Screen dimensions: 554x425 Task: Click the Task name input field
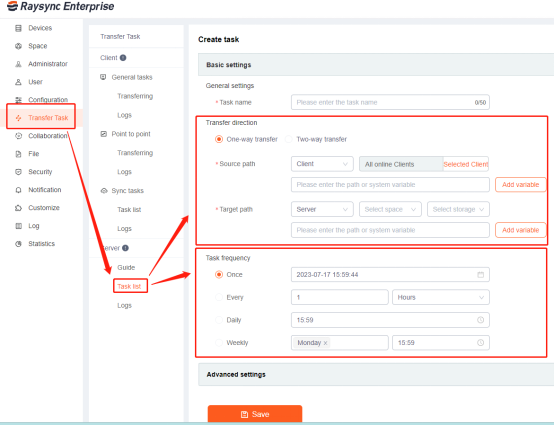[390, 102]
